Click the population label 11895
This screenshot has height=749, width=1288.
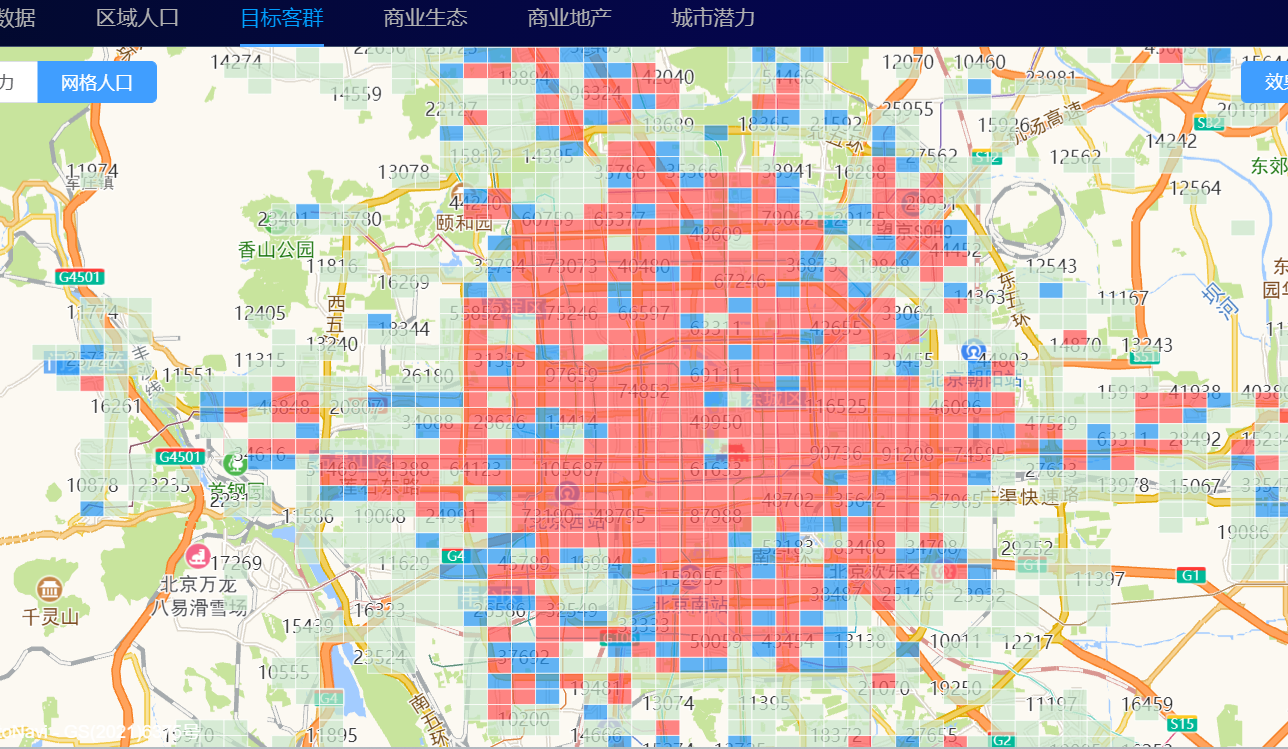tap(332, 736)
